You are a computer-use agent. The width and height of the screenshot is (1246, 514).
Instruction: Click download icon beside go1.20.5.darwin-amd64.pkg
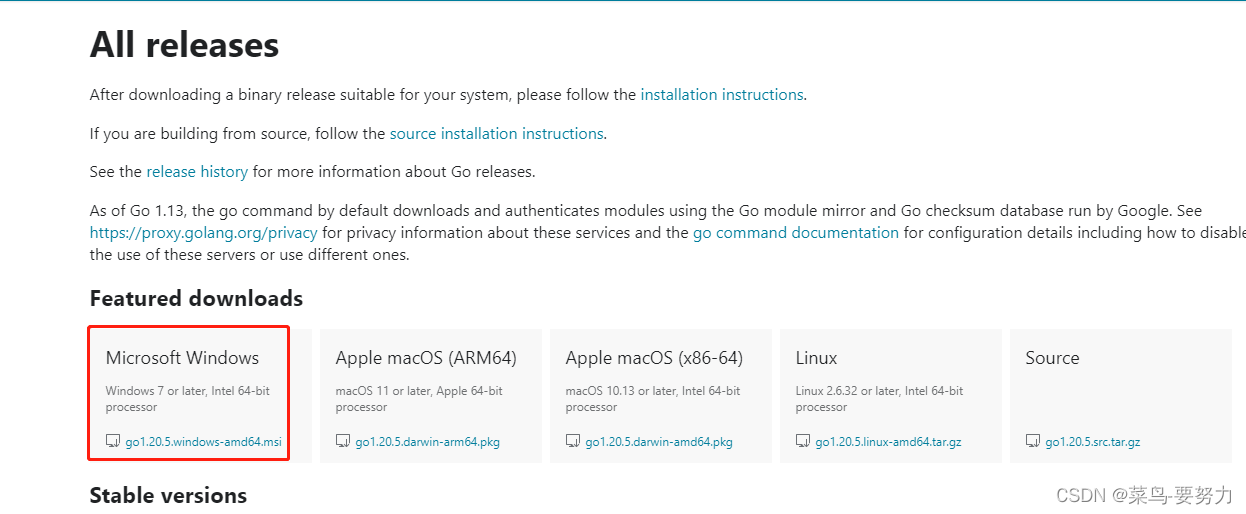(x=573, y=441)
